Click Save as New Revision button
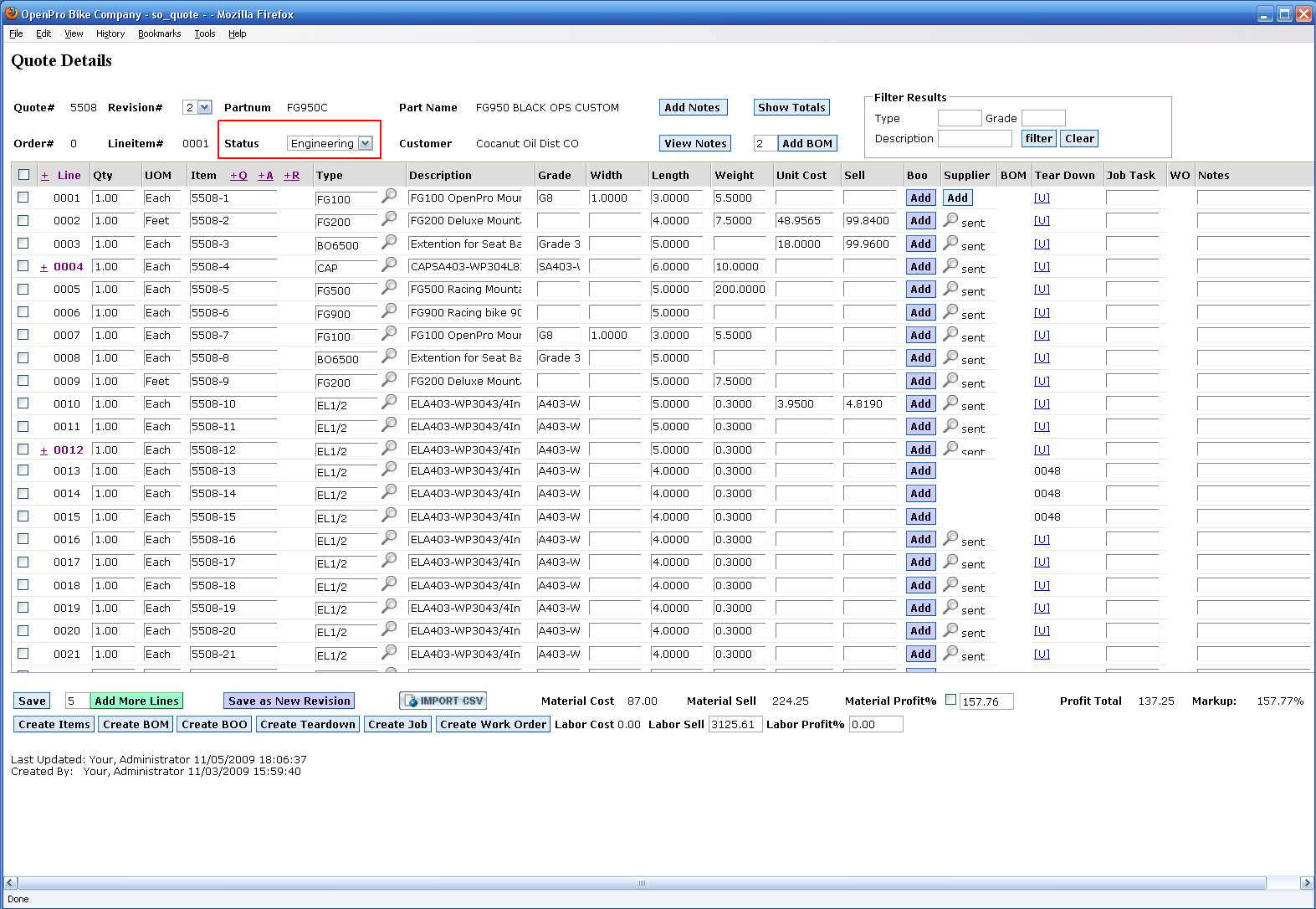 point(289,701)
